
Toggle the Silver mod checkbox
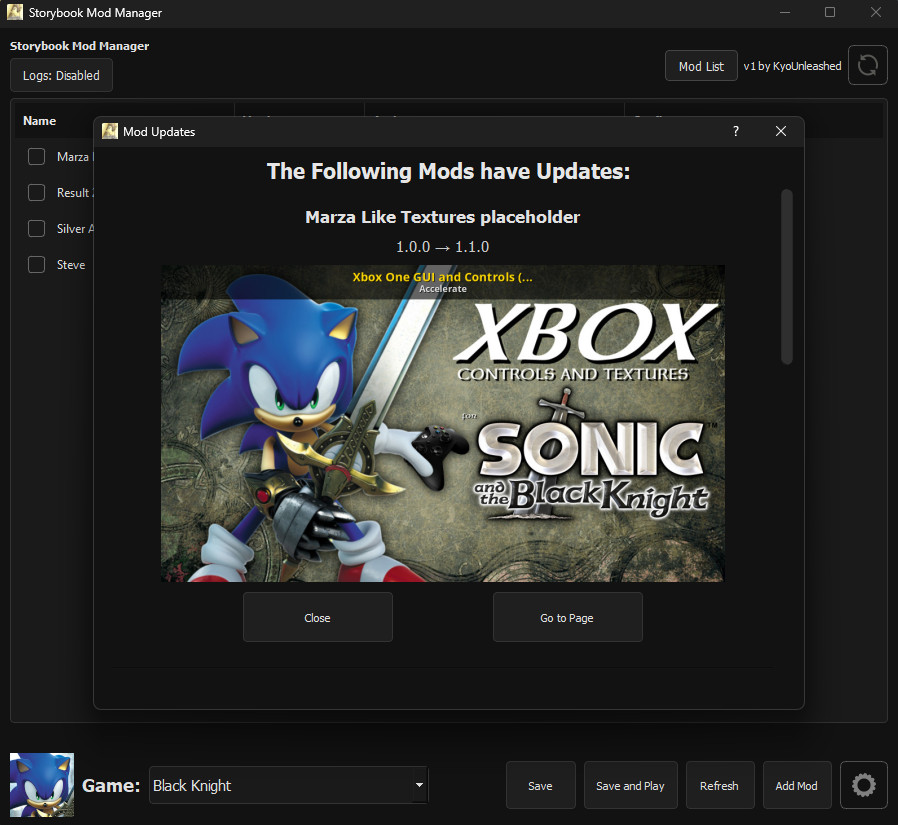coord(37,228)
